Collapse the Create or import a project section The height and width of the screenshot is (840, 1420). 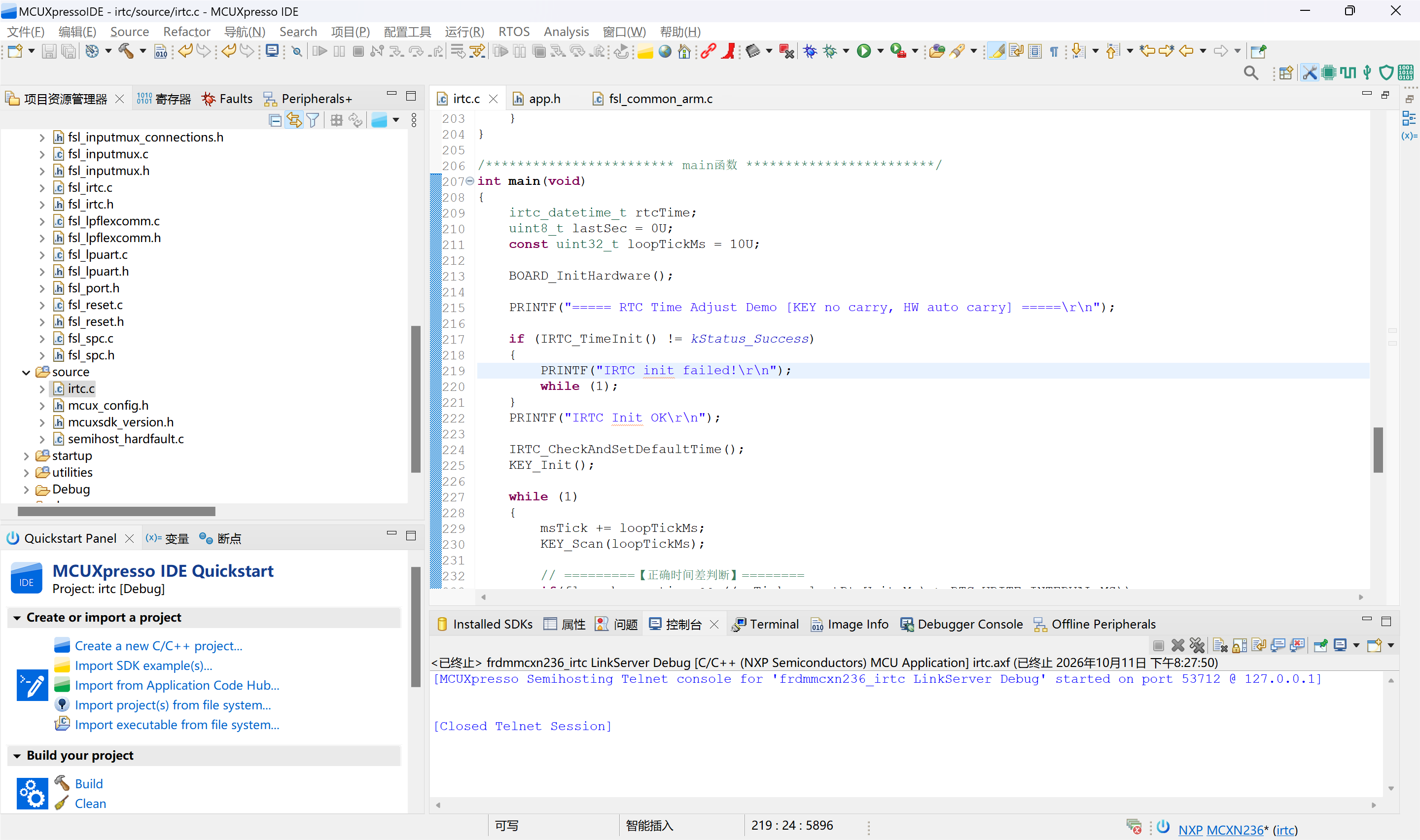tap(17, 618)
